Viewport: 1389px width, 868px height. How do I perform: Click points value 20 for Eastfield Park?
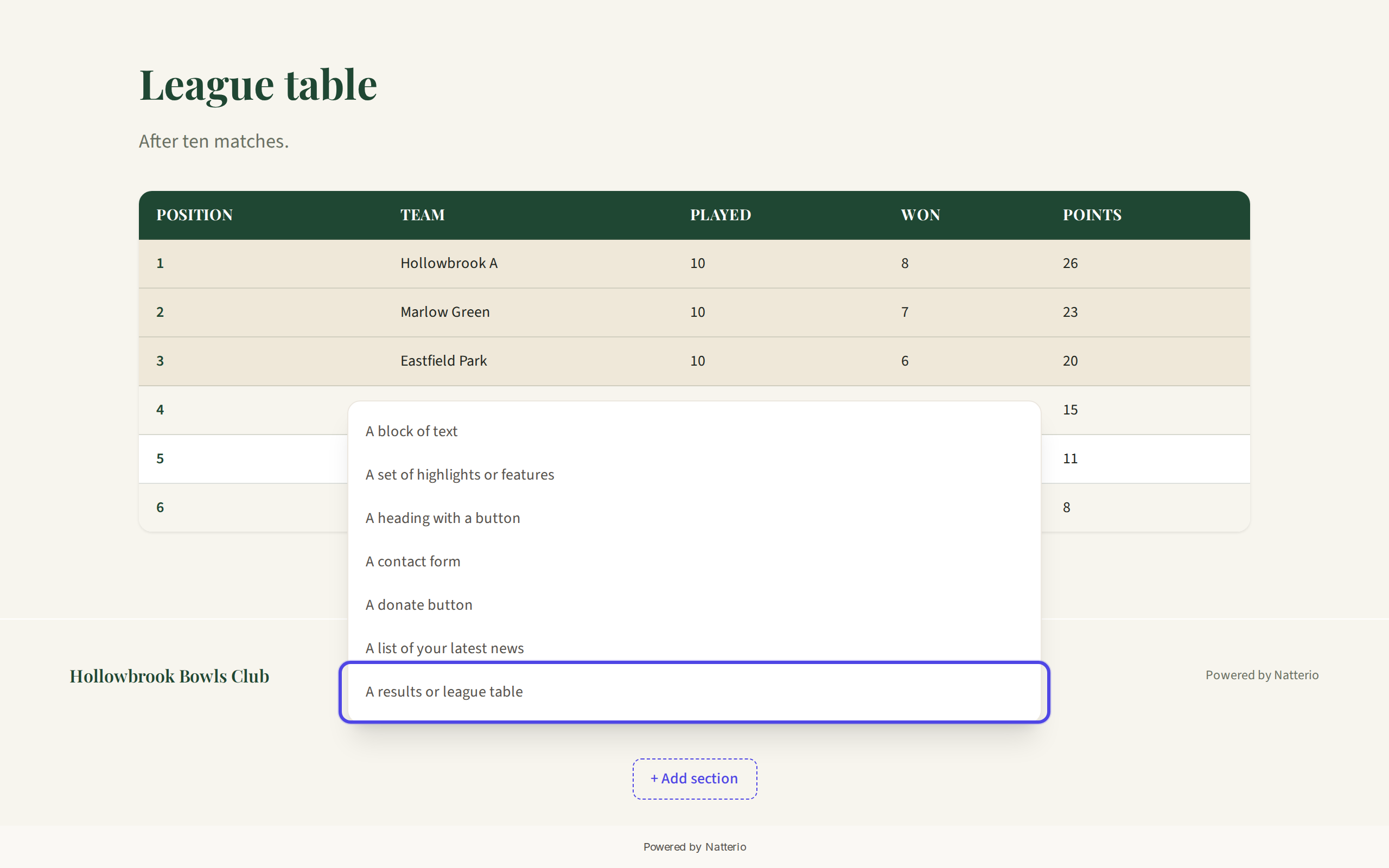pyautogui.click(x=1070, y=361)
